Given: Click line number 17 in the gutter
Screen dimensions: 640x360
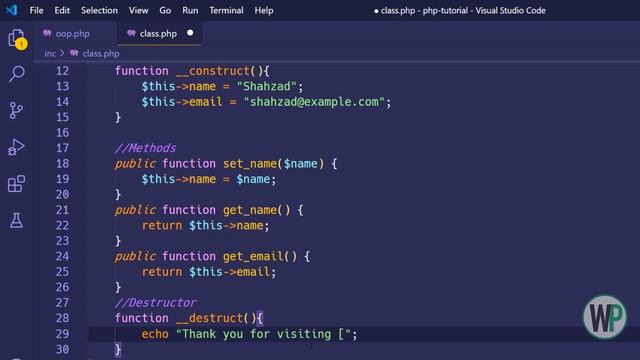Looking at the screenshot, I should tap(62, 148).
